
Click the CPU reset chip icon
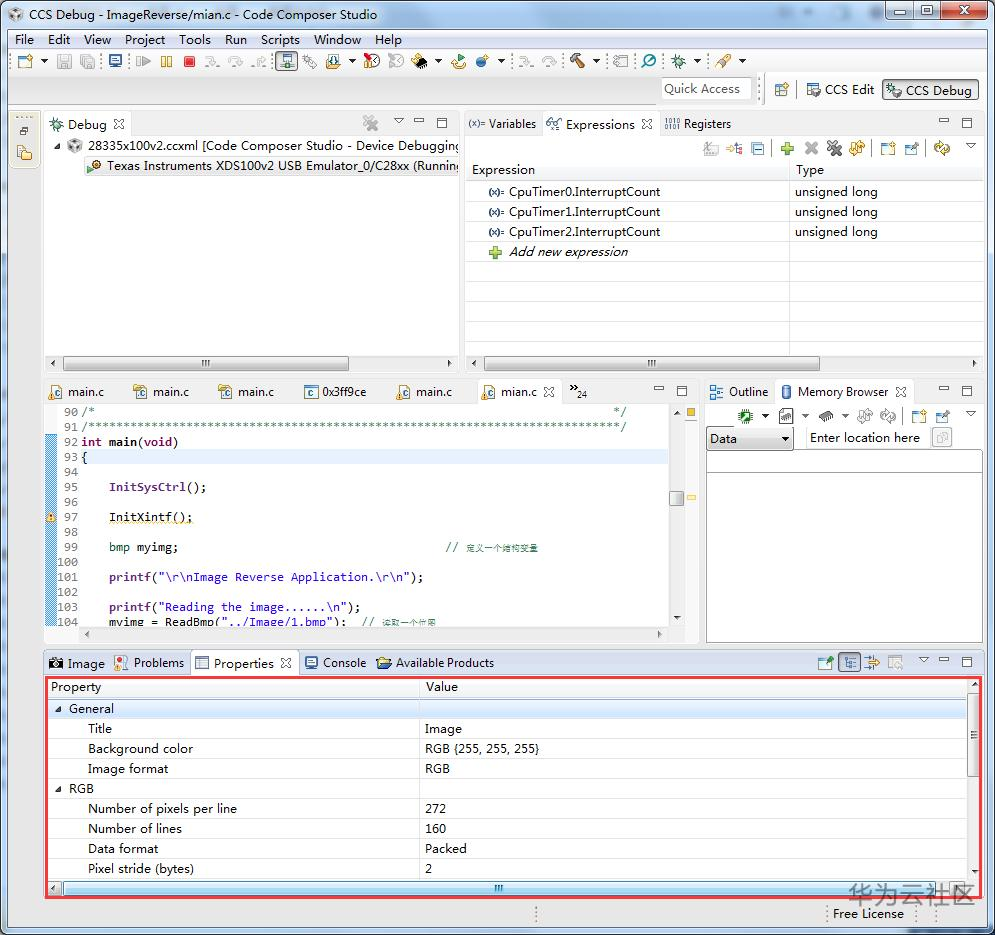tap(419, 61)
